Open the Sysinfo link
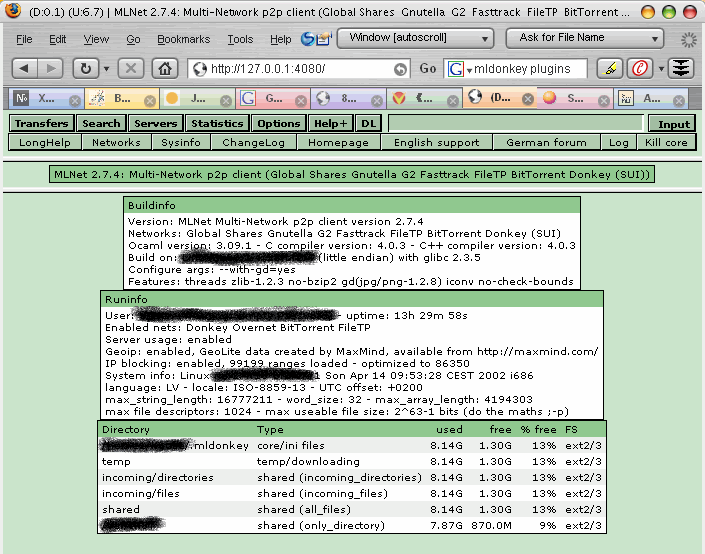Viewport: 705px width, 554px height. point(181,143)
